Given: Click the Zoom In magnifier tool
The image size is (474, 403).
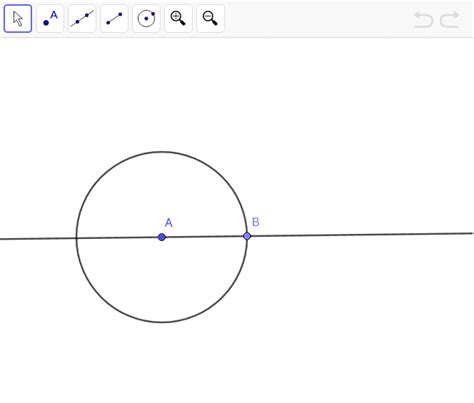Looking at the screenshot, I should coord(178,19).
